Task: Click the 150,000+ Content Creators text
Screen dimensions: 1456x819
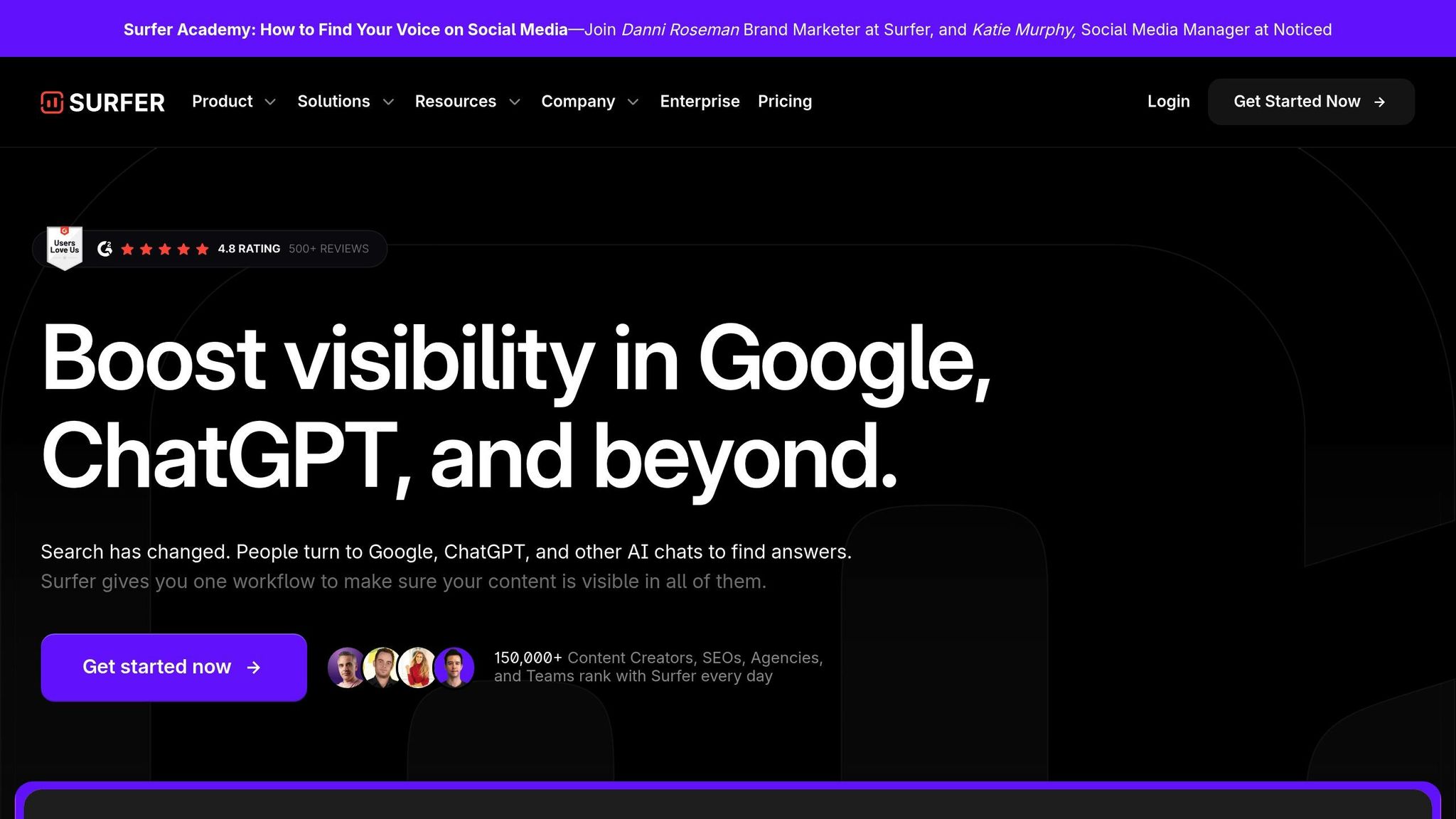Action: 658,667
